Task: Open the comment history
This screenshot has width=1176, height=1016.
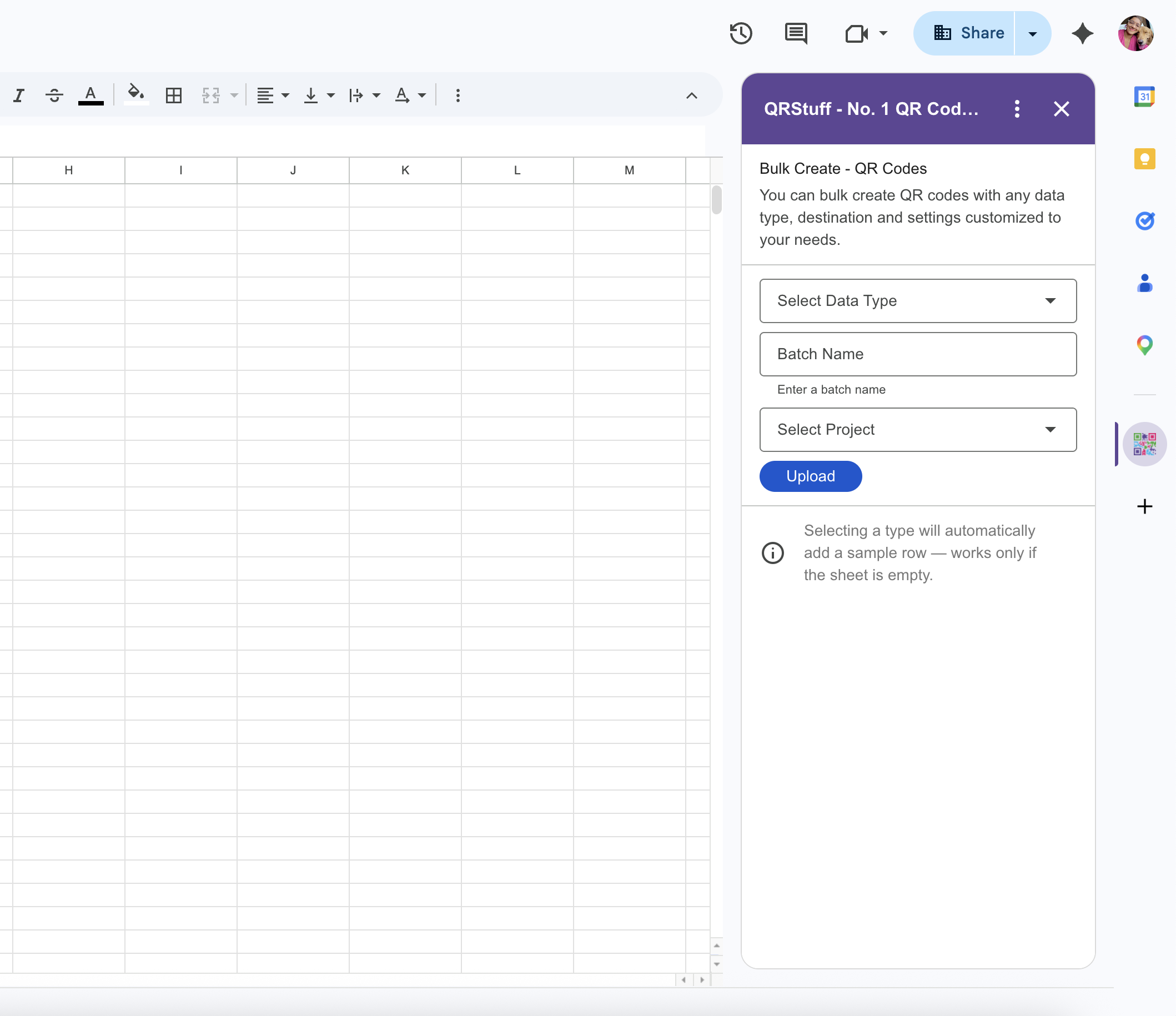Action: click(x=795, y=33)
